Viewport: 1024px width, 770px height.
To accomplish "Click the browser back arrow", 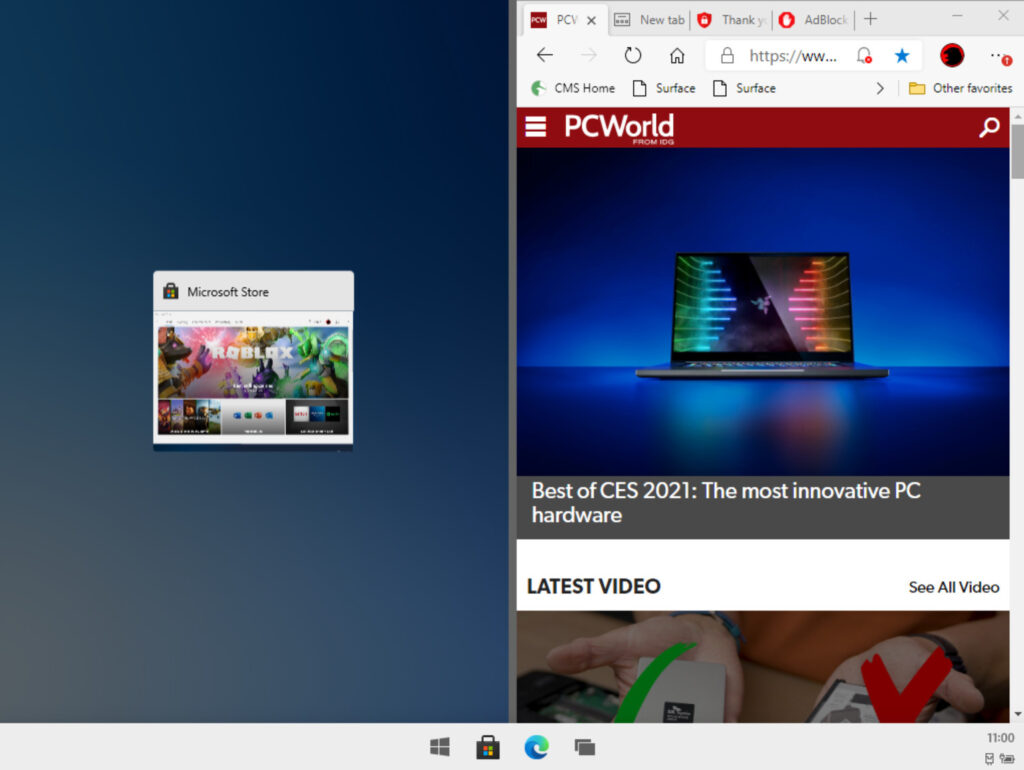I will 544,56.
